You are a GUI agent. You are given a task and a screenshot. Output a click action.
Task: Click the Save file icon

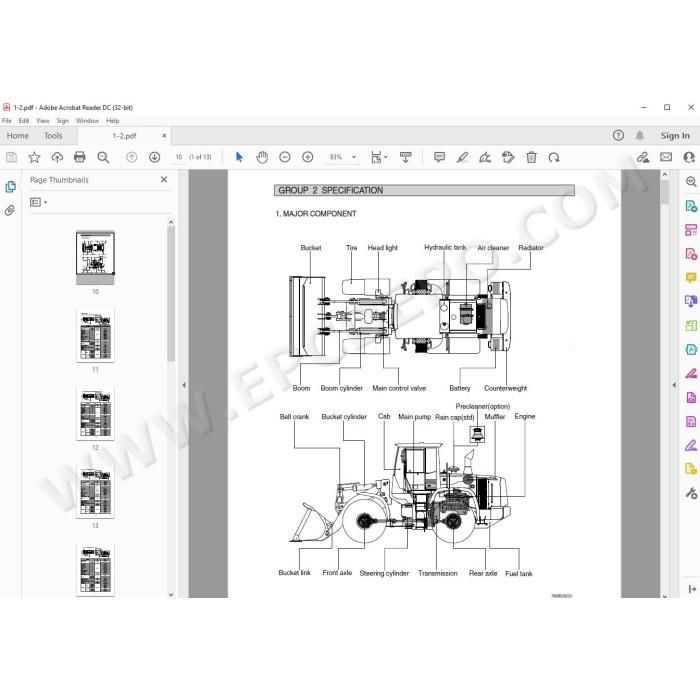[x=11, y=157]
